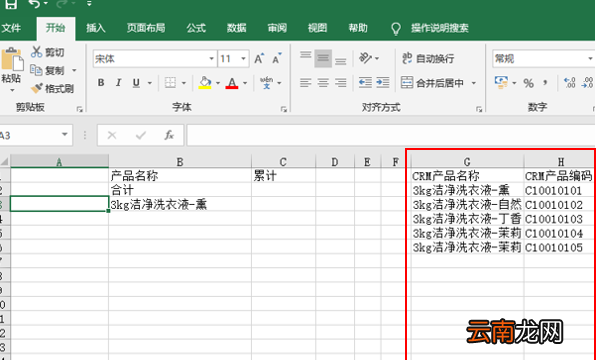600x360 pixels.
Task: Decrease decimal places
Action: coord(587,83)
